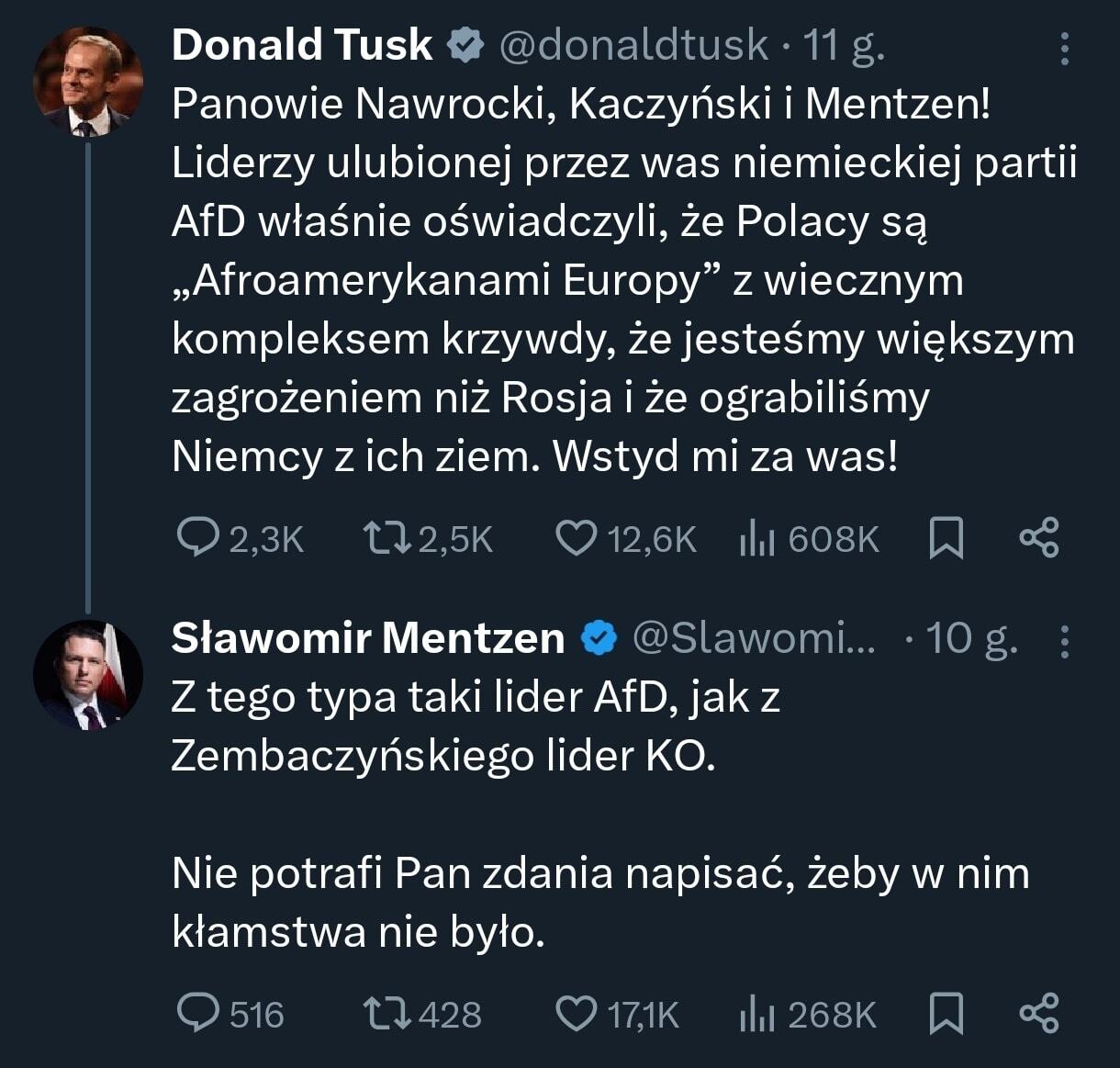The height and width of the screenshot is (1068, 1120).
Task: Retweet Donald Tusk's post
Action: (386, 538)
